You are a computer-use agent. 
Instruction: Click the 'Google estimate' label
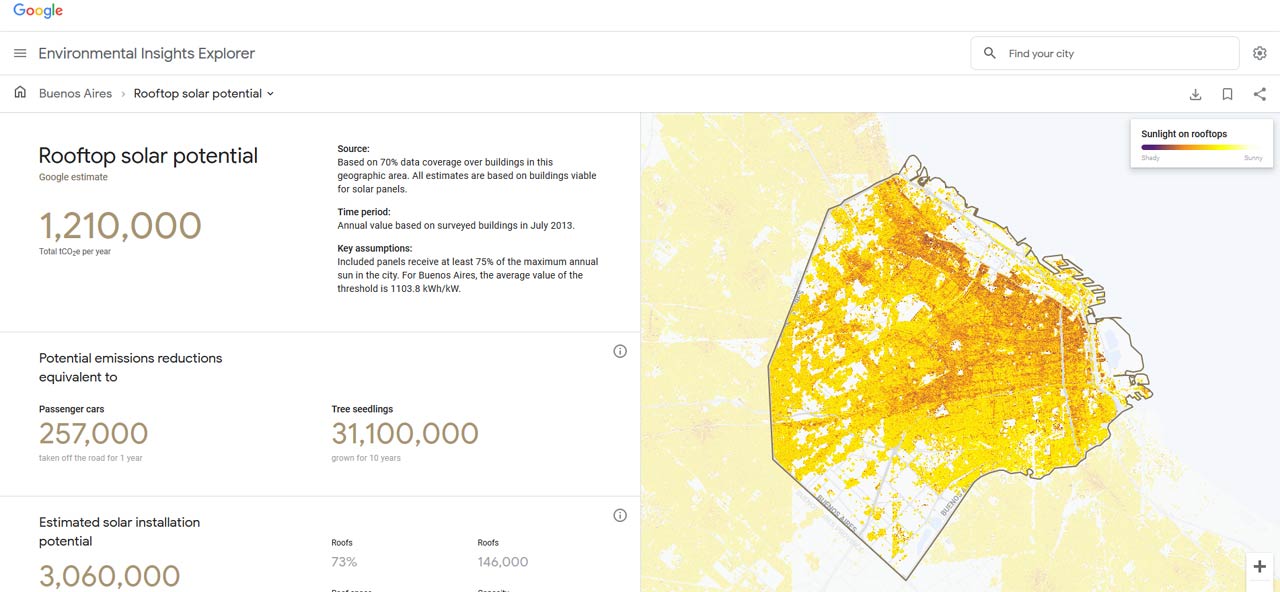73,177
